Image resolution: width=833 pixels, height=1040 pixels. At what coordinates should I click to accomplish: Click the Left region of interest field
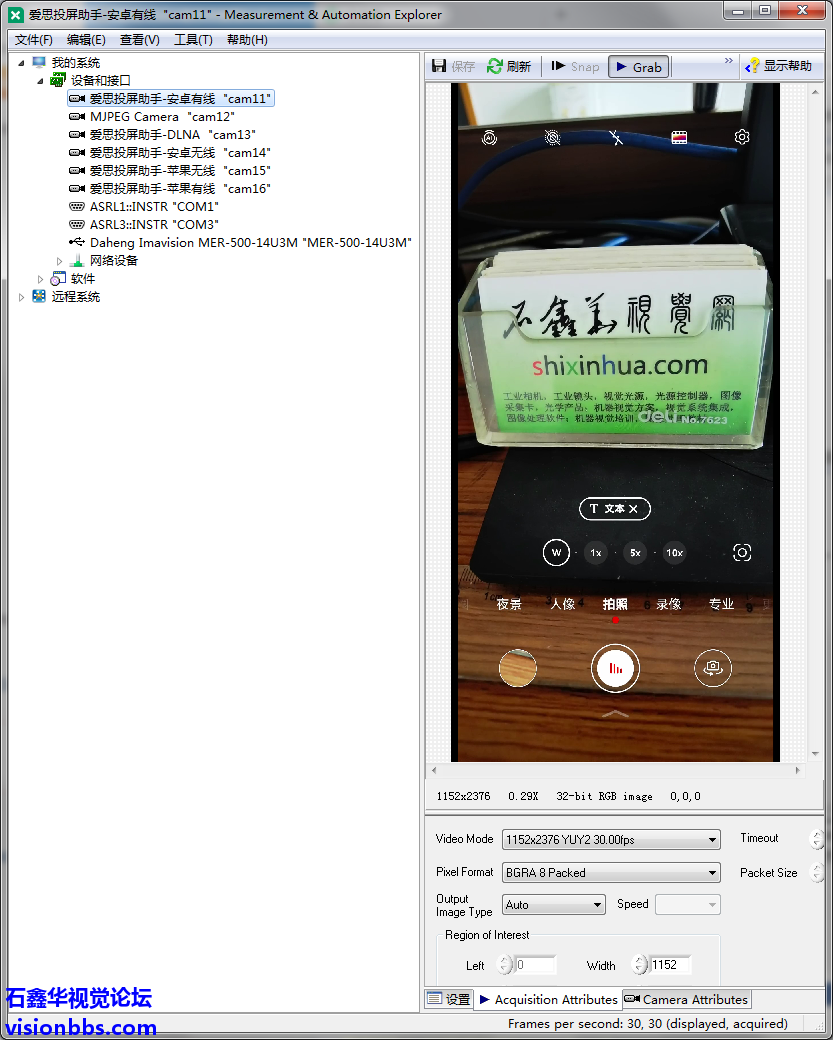[x=536, y=965]
